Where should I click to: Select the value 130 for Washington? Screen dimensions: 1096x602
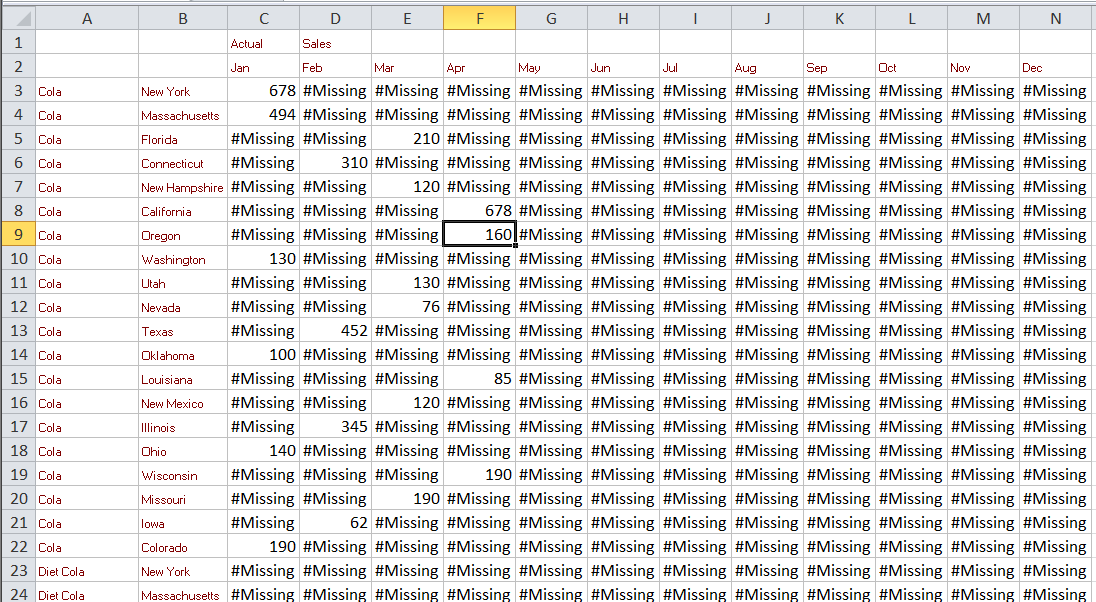point(264,259)
